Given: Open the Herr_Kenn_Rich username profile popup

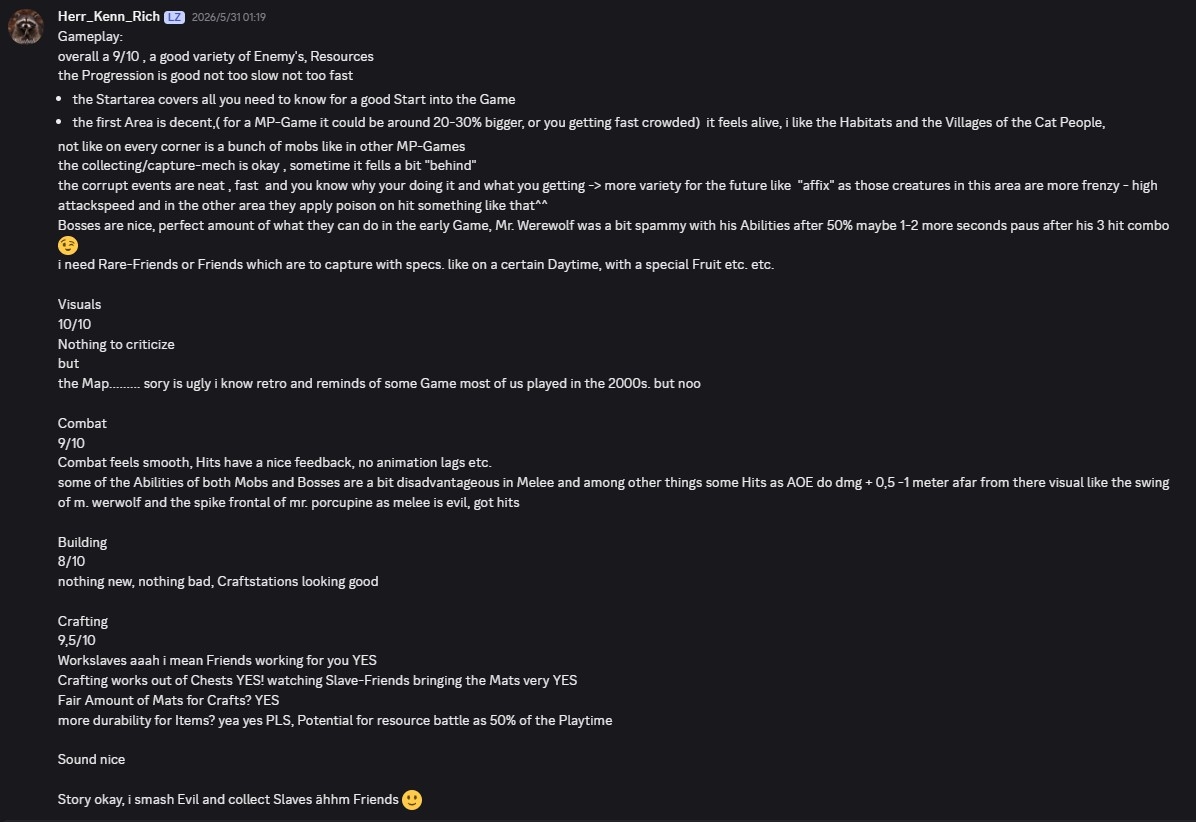Looking at the screenshot, I should pos(108,16).
